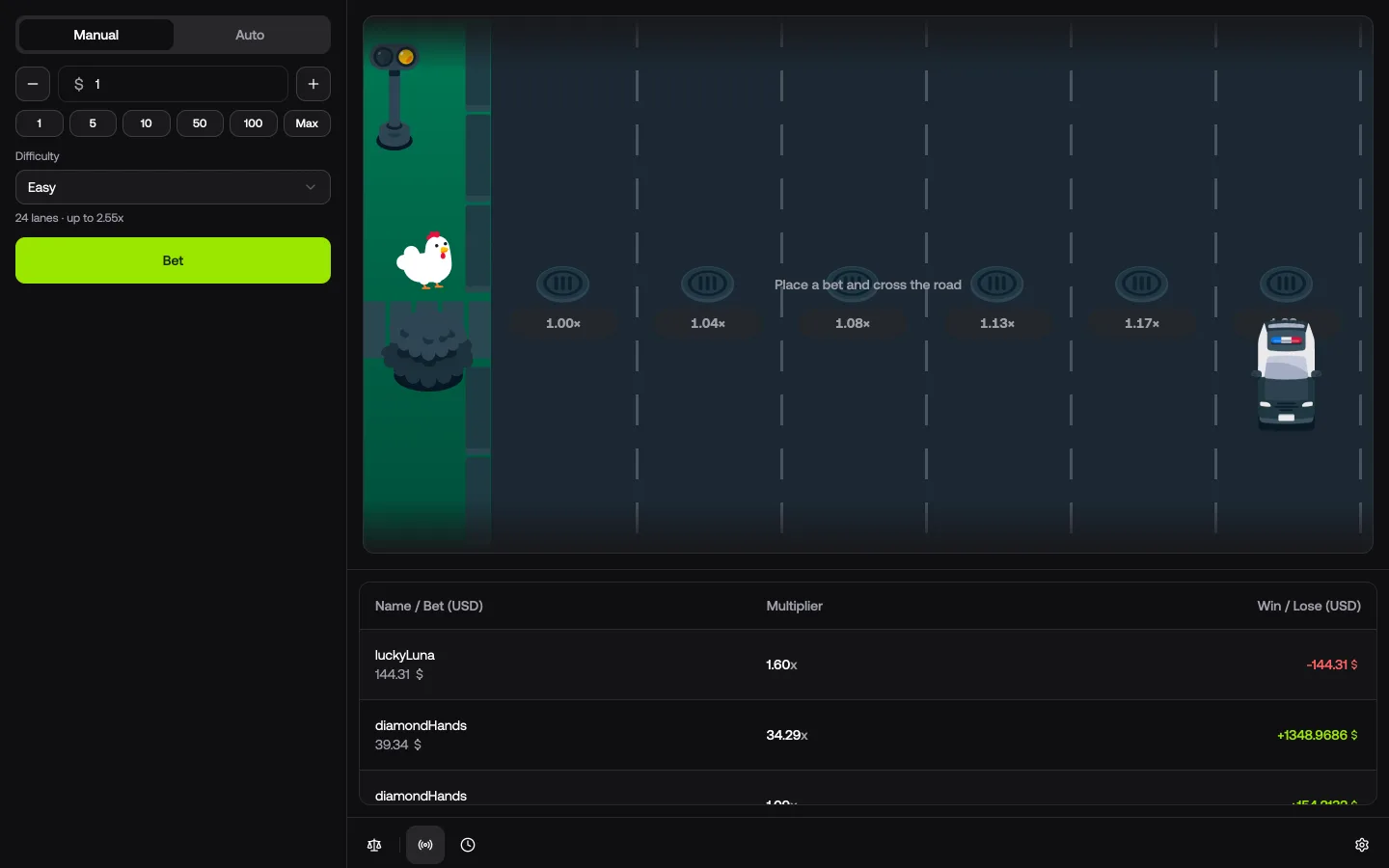Switch to the Manual tab

96,35
